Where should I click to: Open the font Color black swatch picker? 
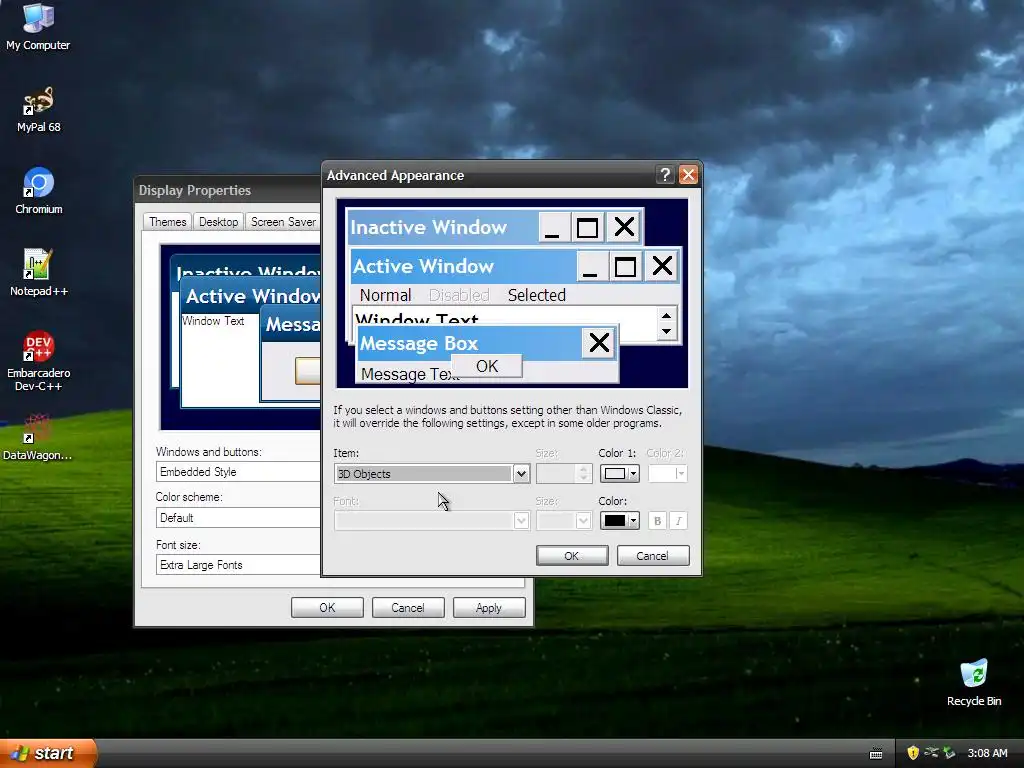[619, 520]
